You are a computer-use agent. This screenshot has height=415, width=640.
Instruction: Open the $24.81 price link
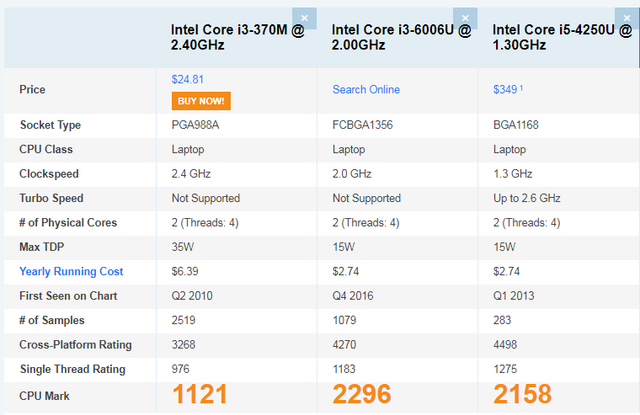[187, 79]
